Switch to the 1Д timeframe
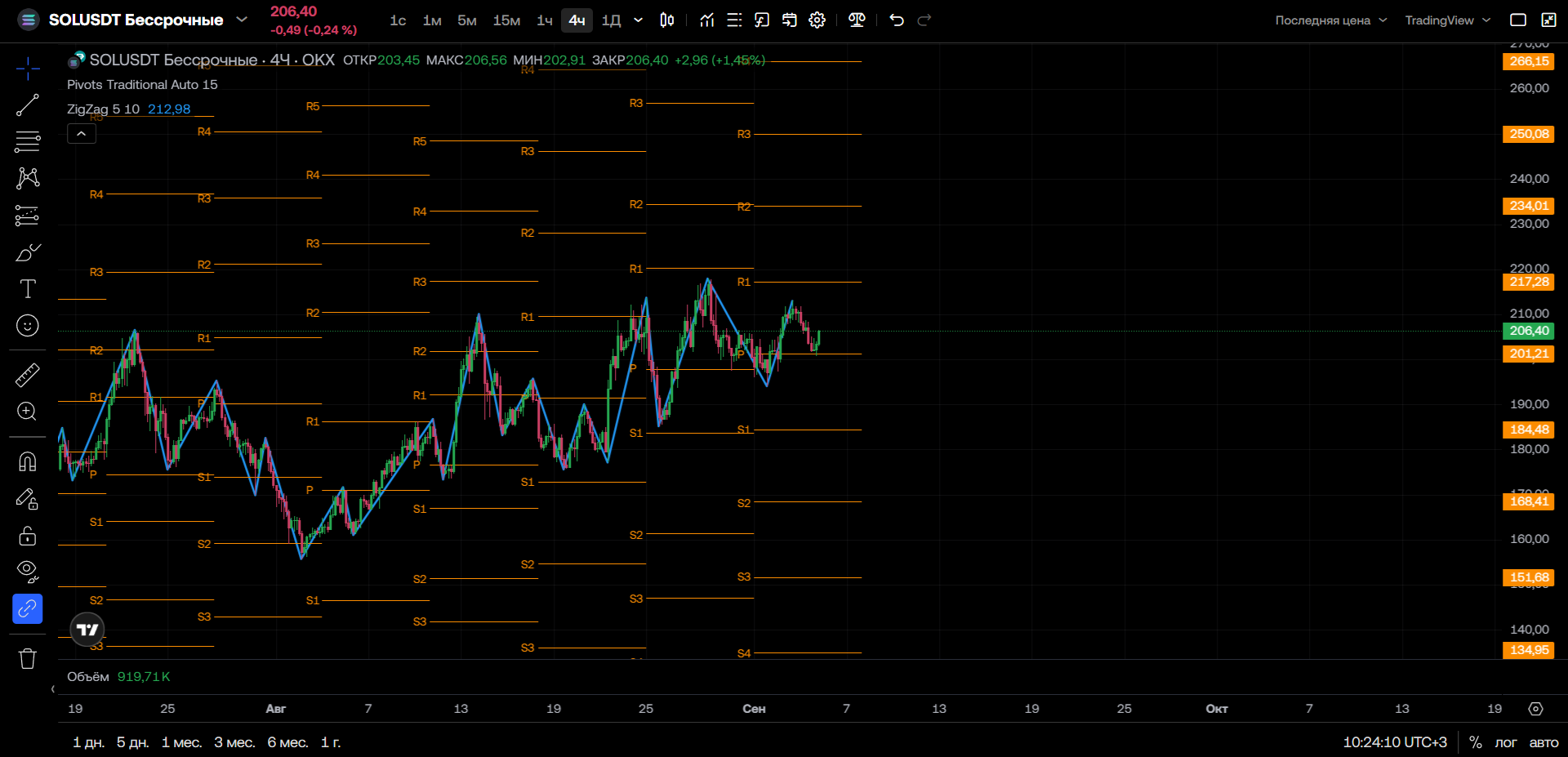 (611, 20)
